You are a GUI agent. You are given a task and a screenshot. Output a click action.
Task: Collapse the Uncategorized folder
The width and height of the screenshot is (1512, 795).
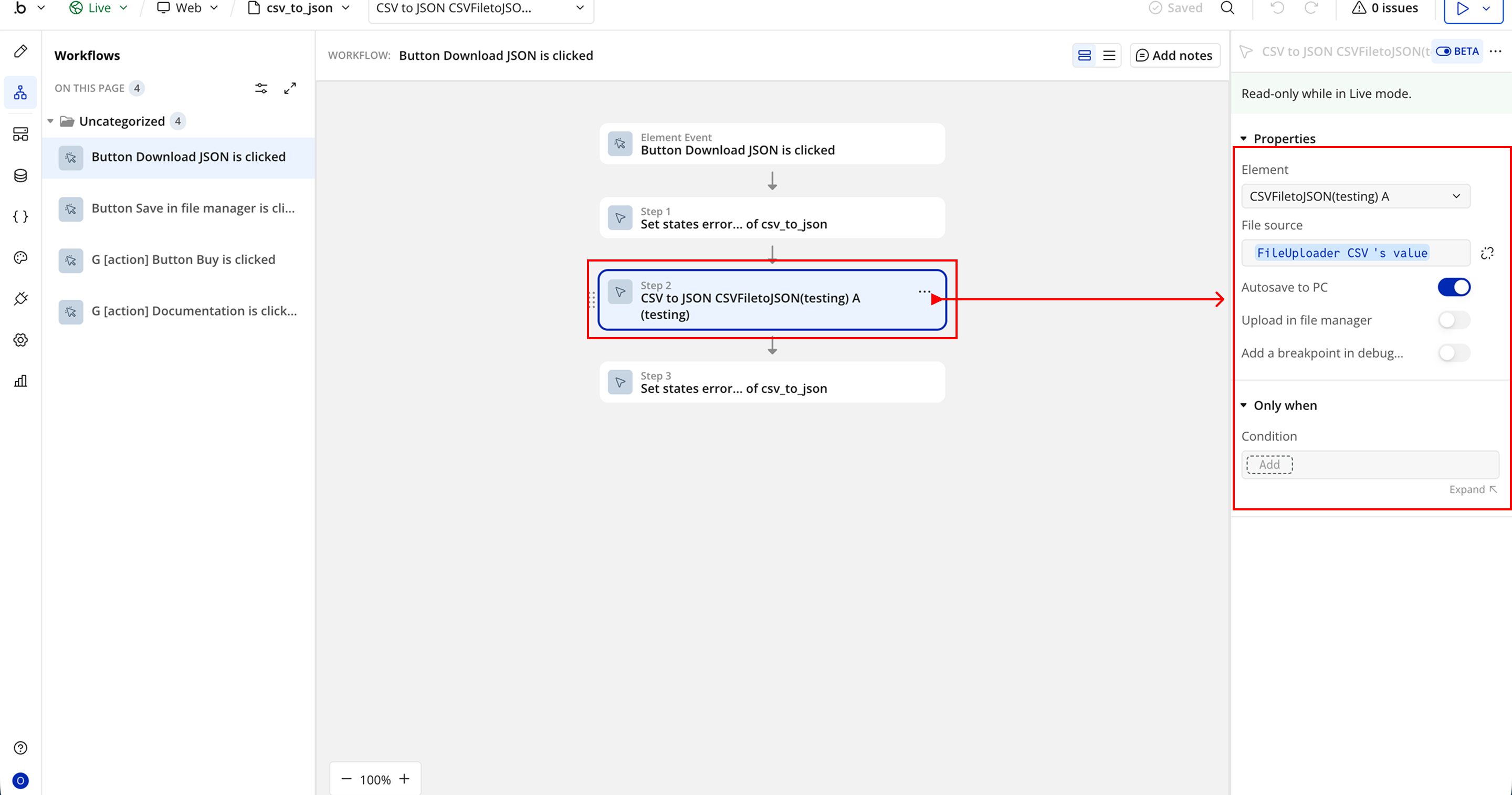click(x=50, y=121)
